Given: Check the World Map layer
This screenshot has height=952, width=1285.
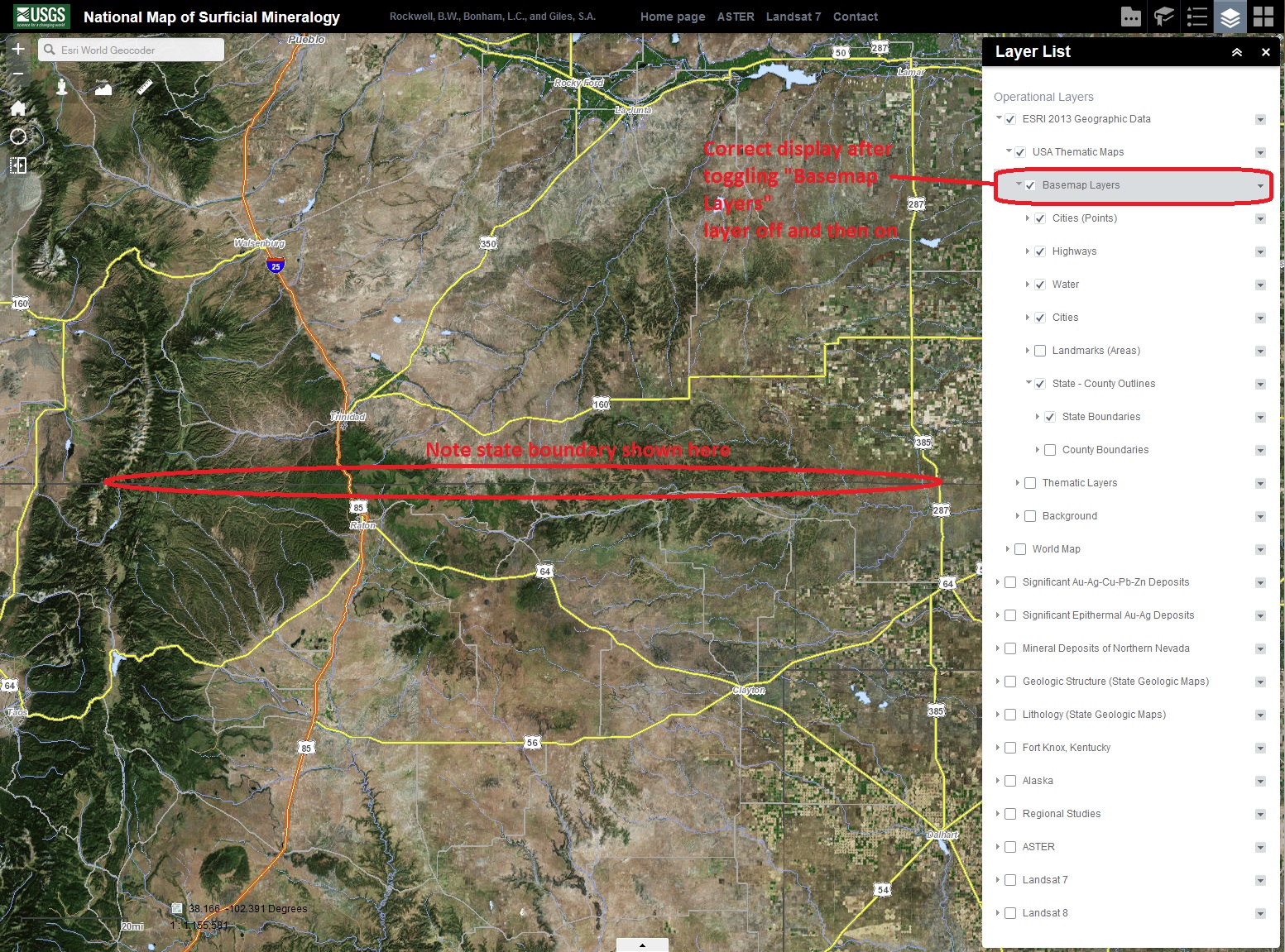Looking at the screenshot, I should (1020, 549).
